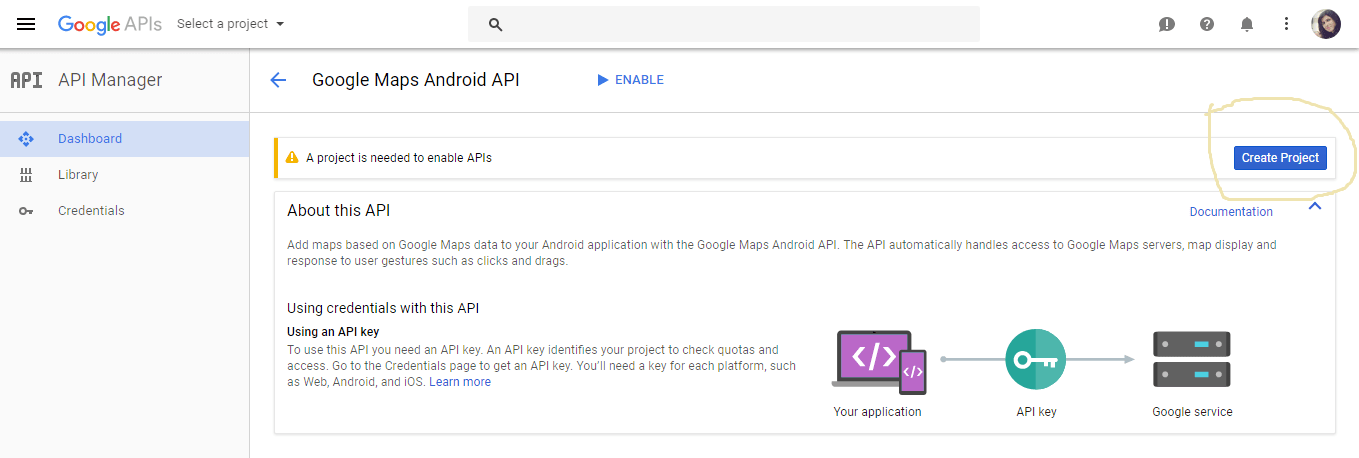Open Credentials in the sidebar
This screenshot has height=458, width=1359.
(x=125, y=211)
